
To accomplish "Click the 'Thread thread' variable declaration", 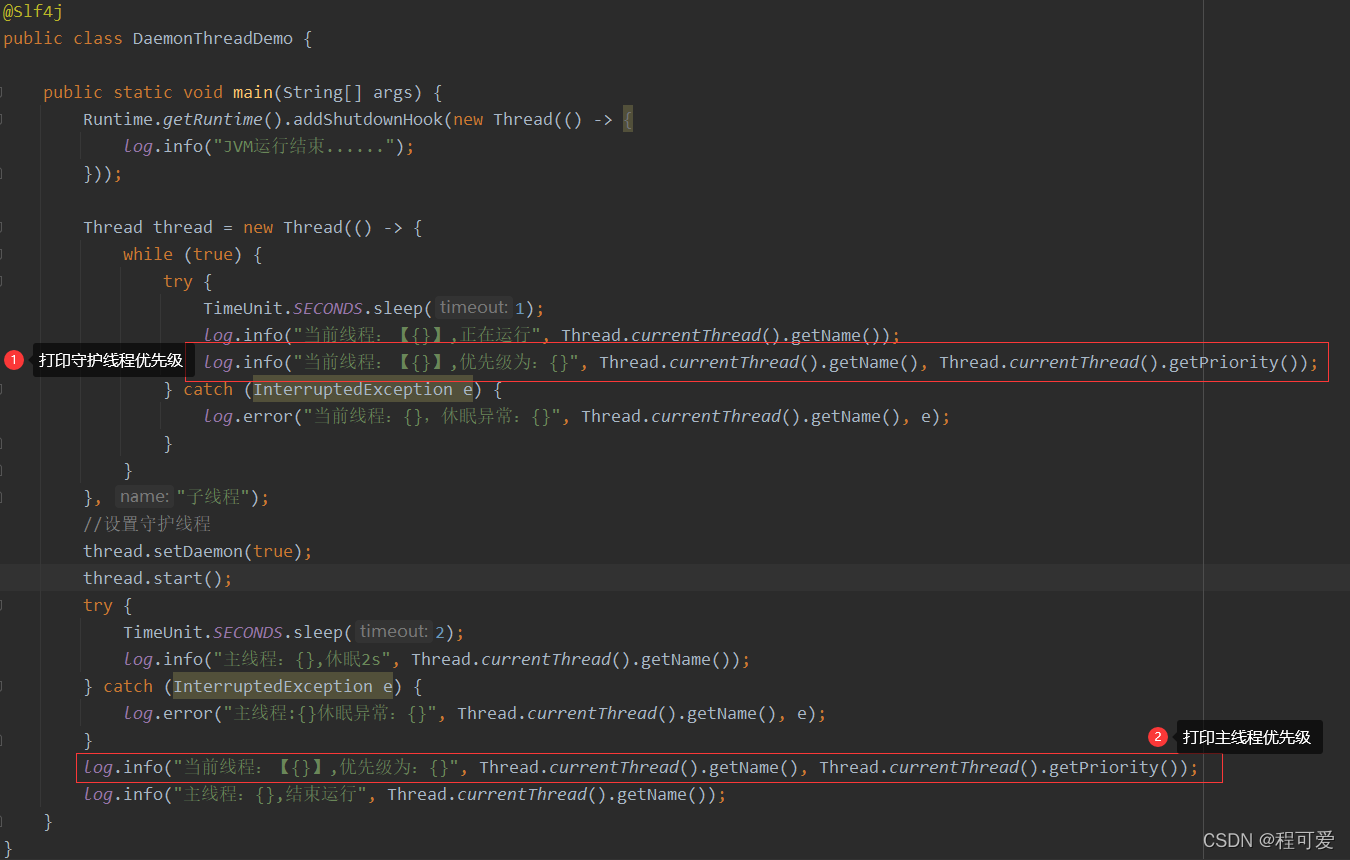I will [x=148, y=227].
